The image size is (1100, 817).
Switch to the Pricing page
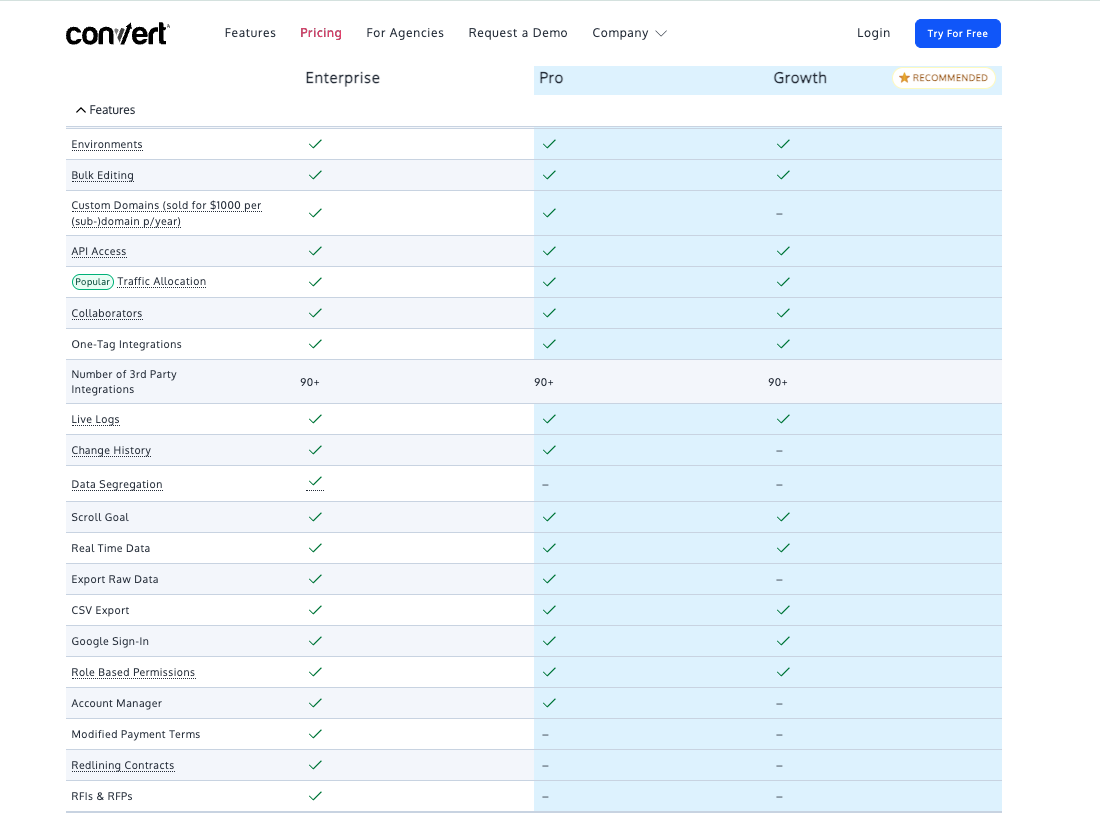point(321,32)
